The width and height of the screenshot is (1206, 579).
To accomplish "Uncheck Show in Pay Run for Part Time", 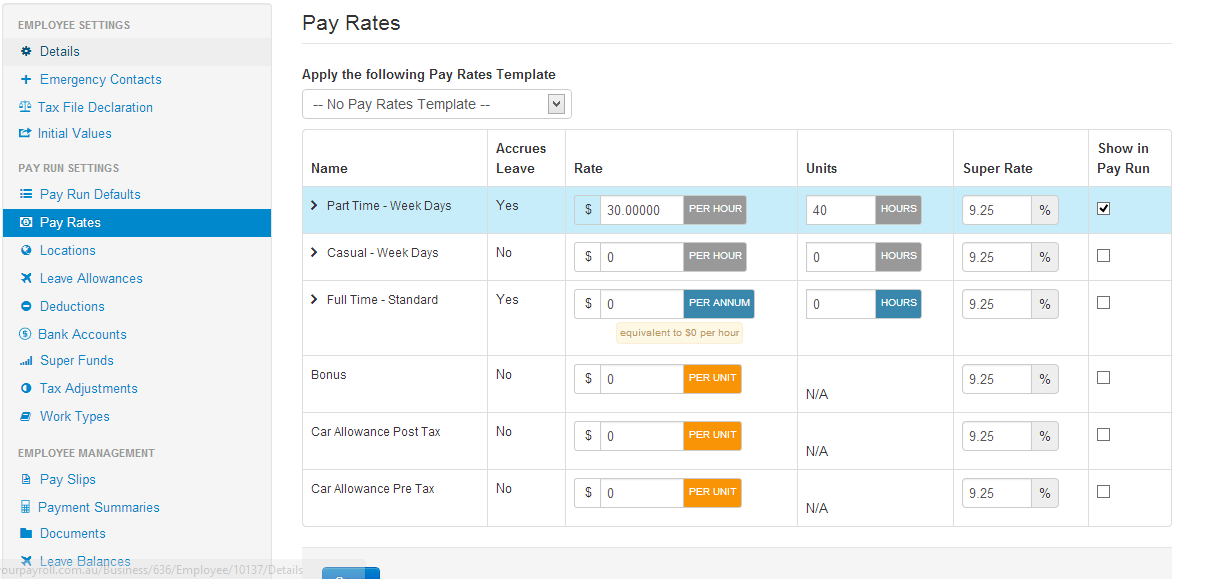I will (1103, 209).
